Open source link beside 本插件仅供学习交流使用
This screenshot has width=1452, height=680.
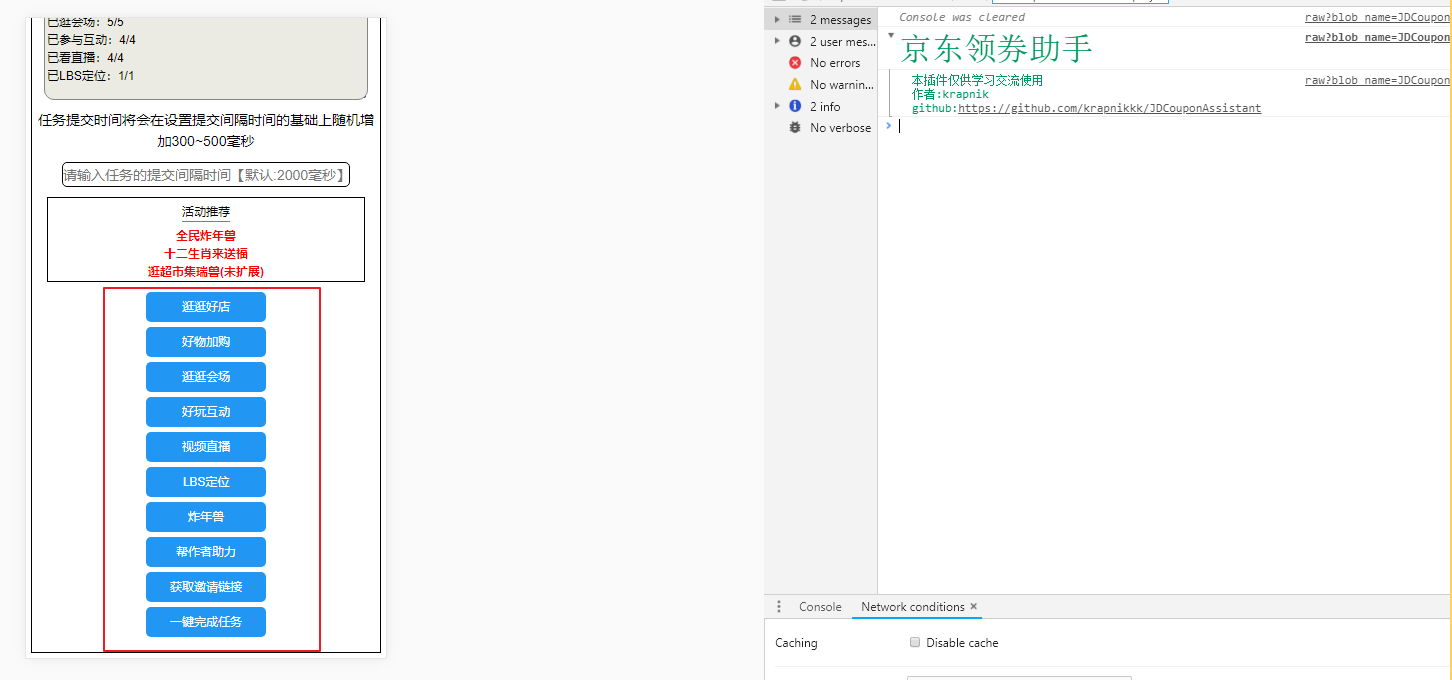(1377, 80)
